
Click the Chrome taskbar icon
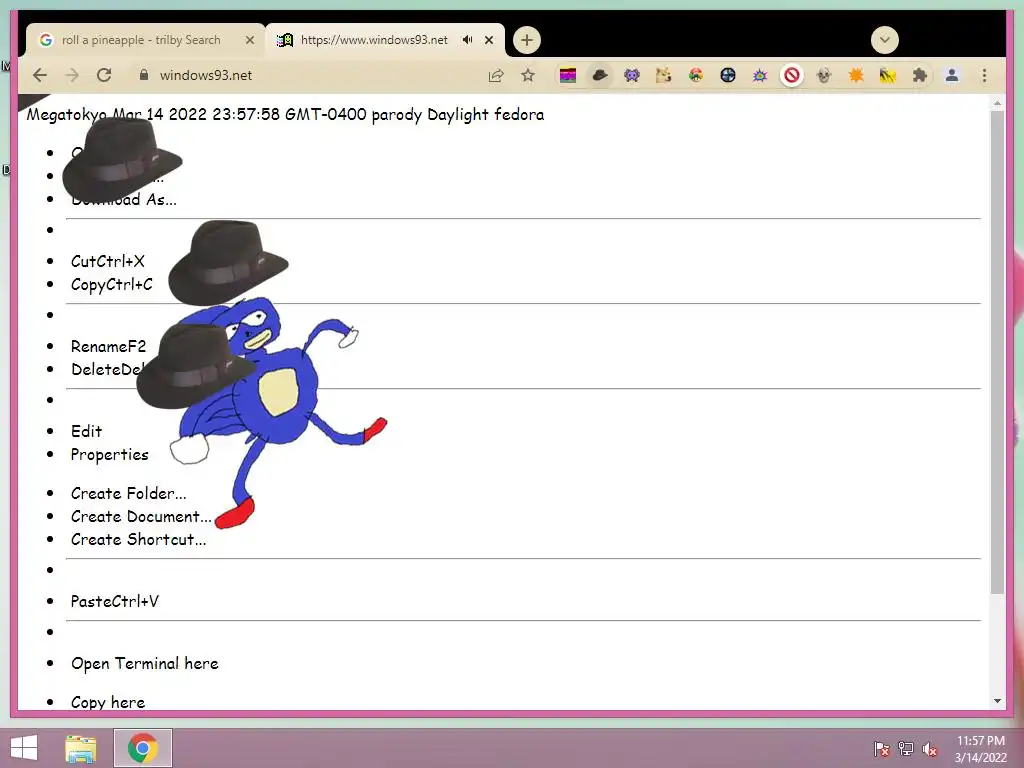pos(143,748)
